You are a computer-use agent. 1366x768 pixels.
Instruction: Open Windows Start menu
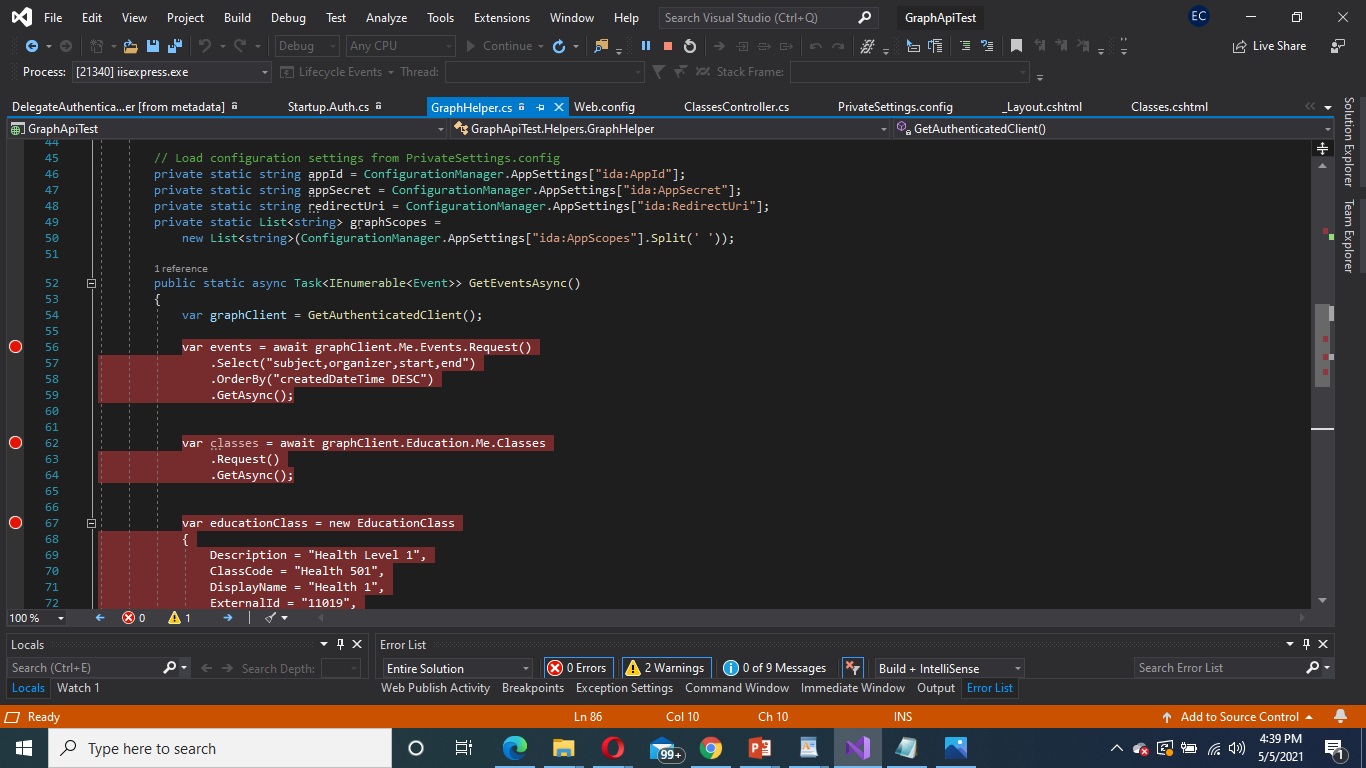click(24, 748)
